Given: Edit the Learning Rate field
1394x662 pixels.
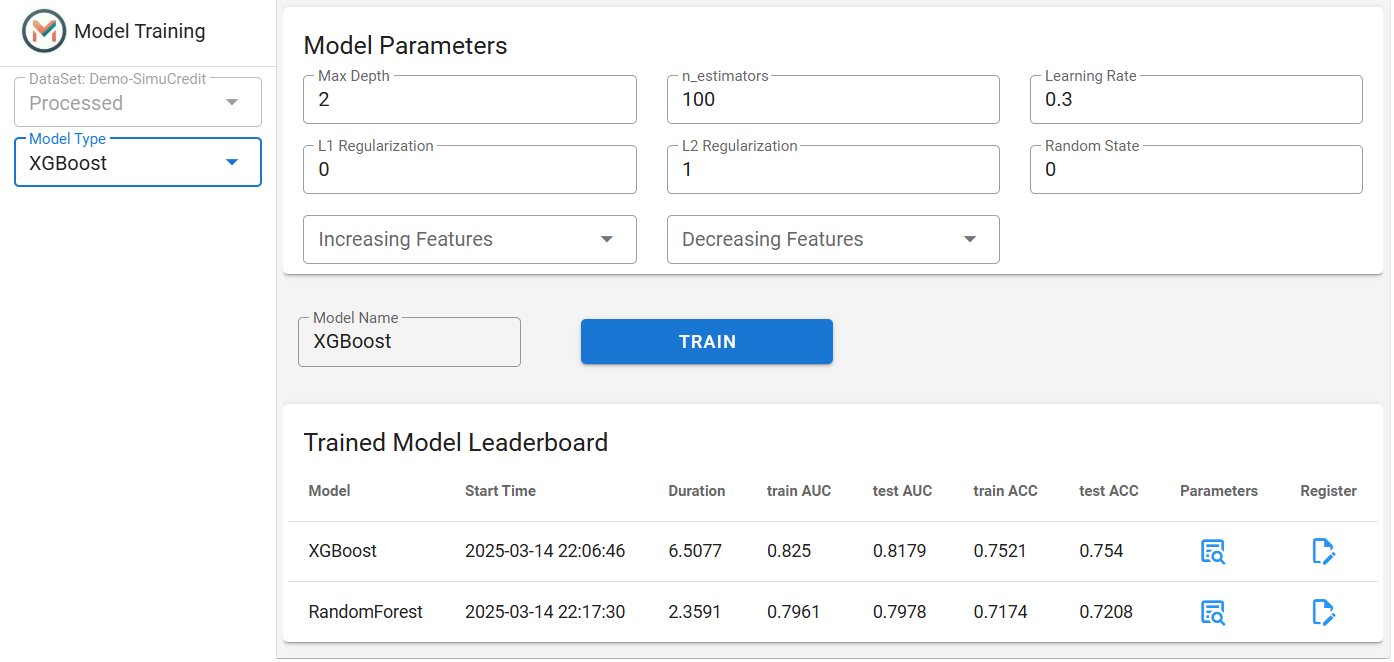Looking at the screenshot, I should pyautogui.click(x=1196, y=100).
